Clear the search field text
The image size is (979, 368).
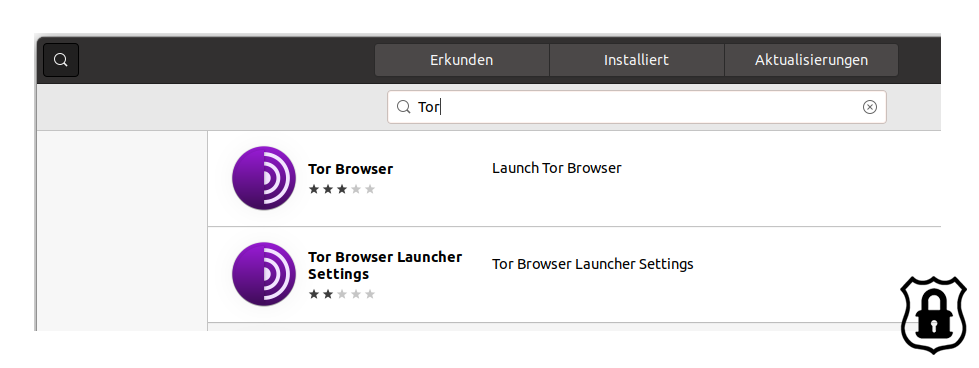870,107
